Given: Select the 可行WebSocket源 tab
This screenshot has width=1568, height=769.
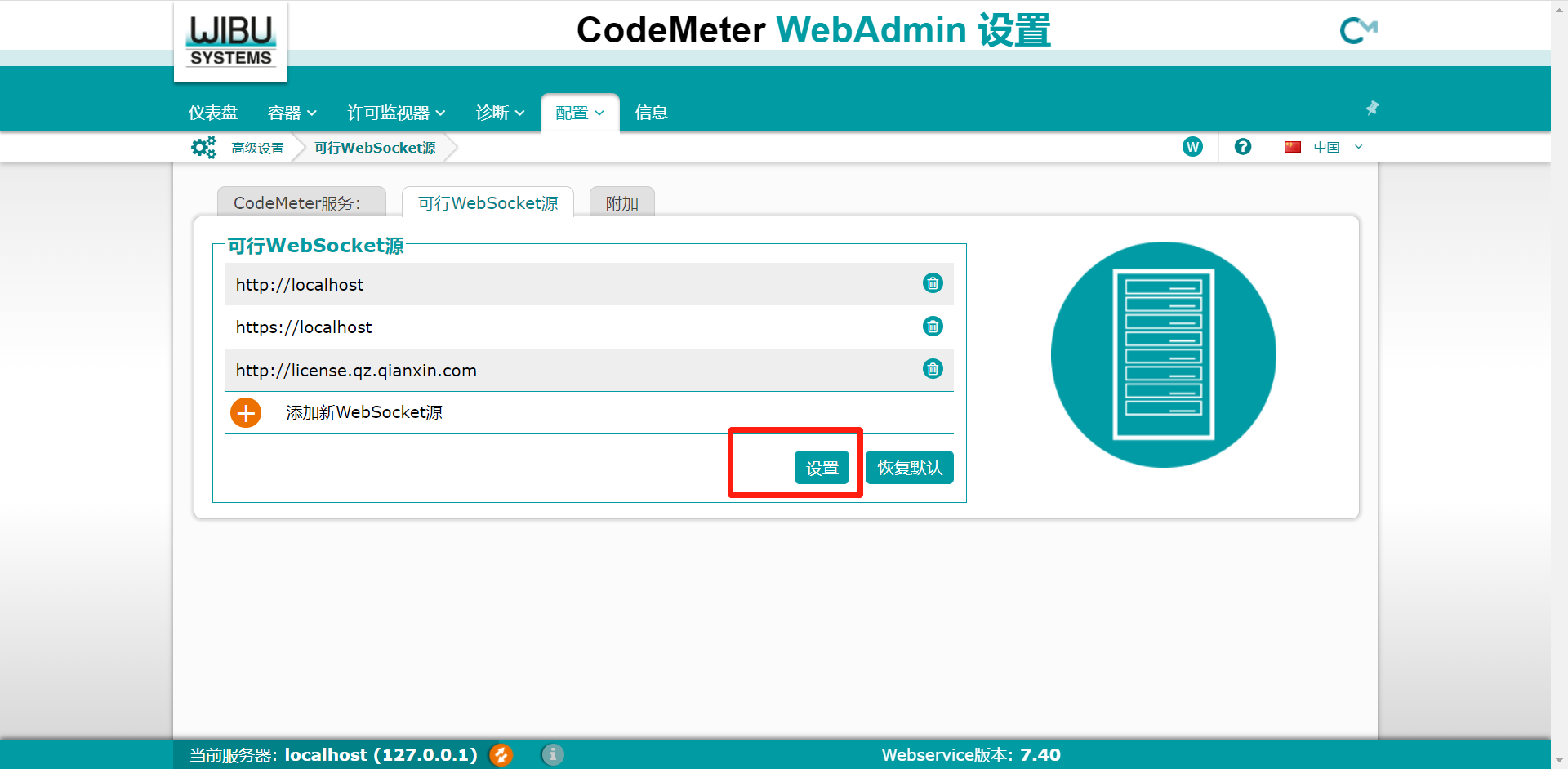Looking at the screenshot, I should (x=488, y=202).
